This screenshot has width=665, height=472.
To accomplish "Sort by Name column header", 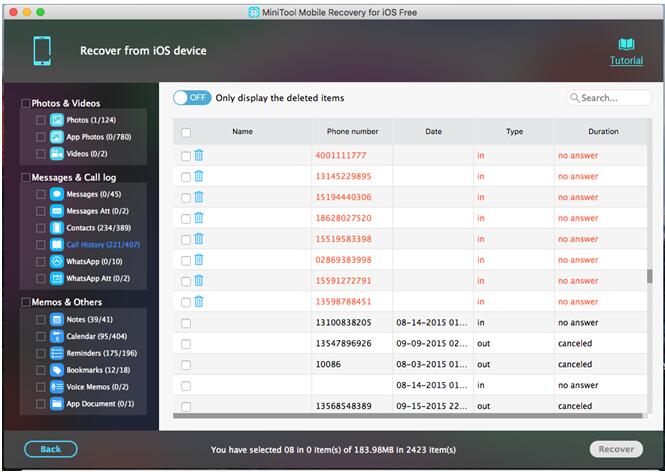I will coord(243,131).
